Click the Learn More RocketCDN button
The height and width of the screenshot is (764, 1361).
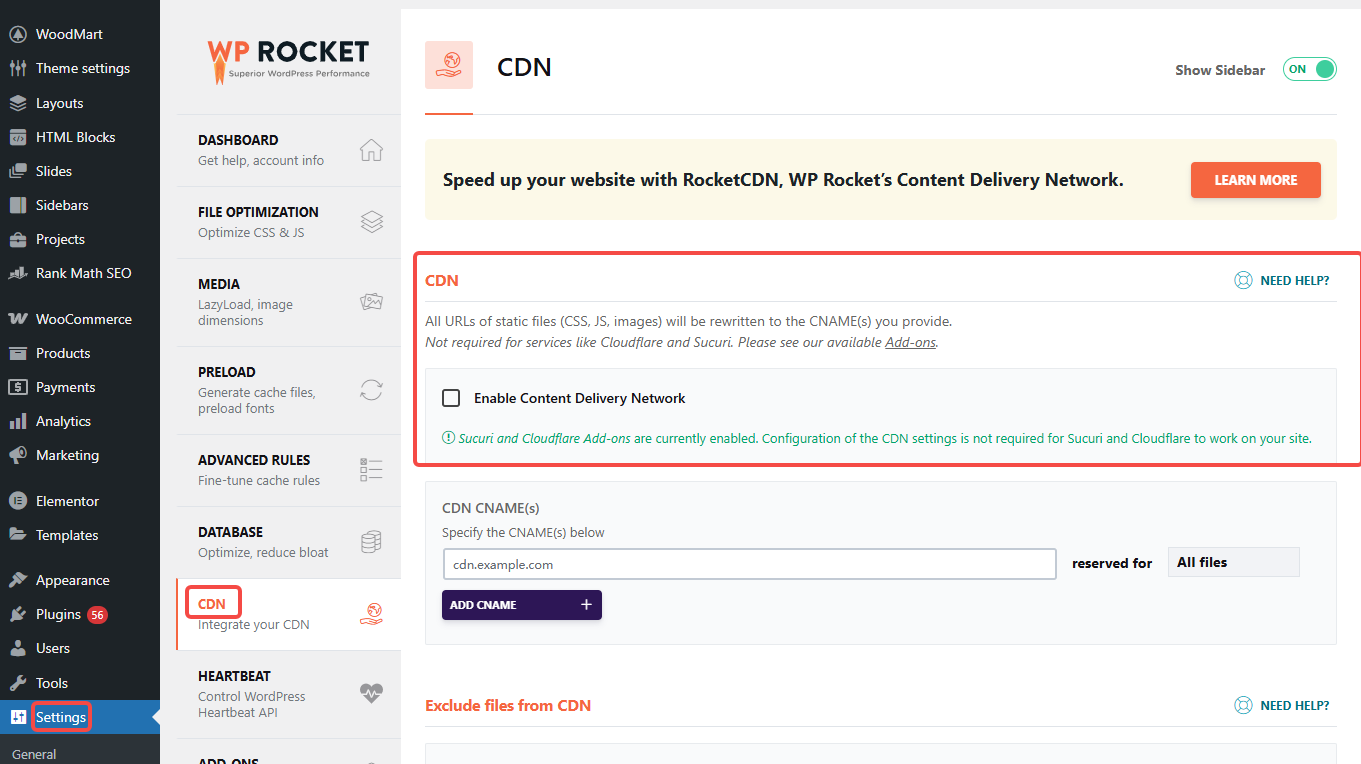(x=1255, y=180)
